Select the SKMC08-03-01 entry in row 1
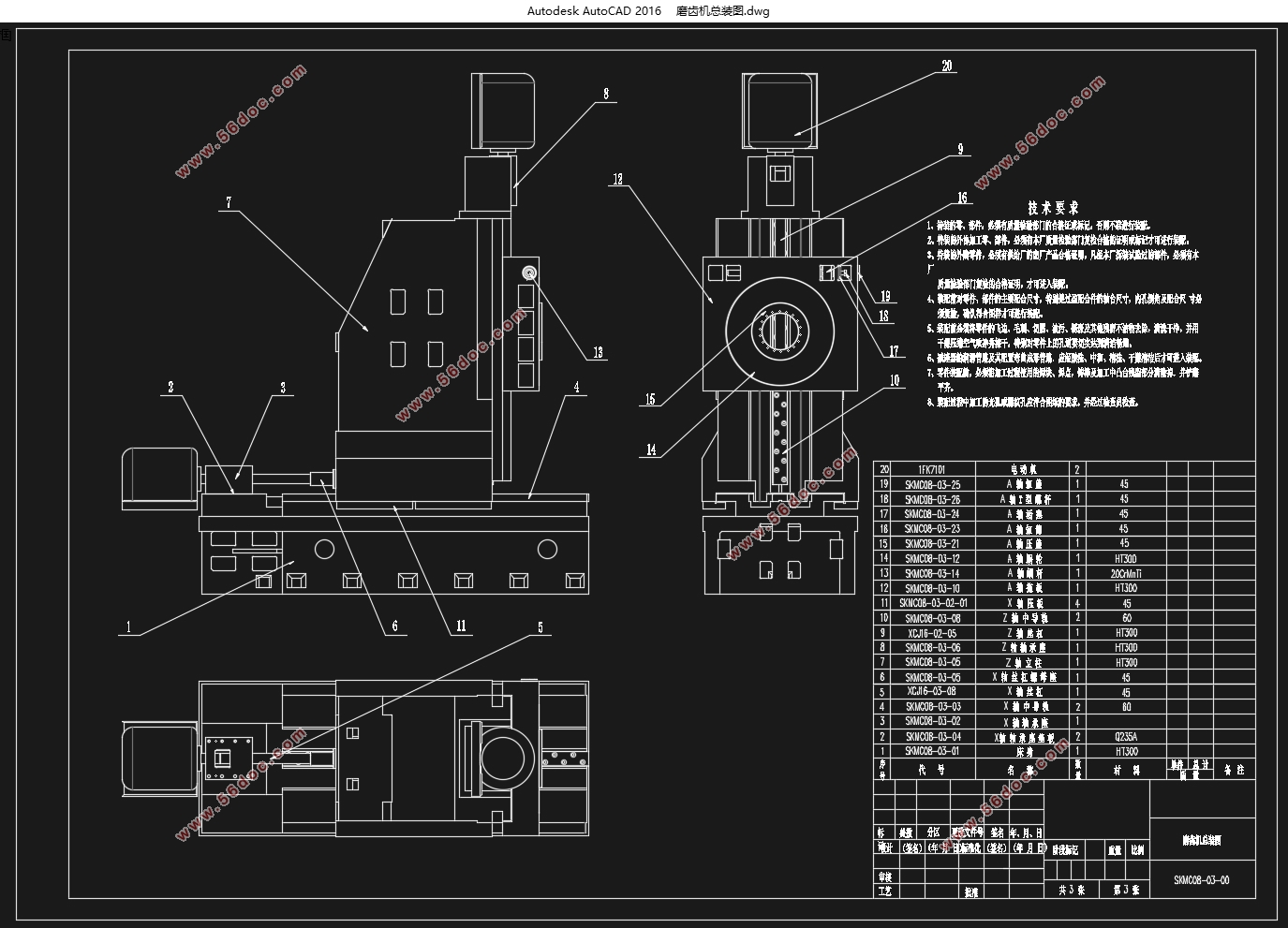Screen dimensions: 1288x928 932,751
